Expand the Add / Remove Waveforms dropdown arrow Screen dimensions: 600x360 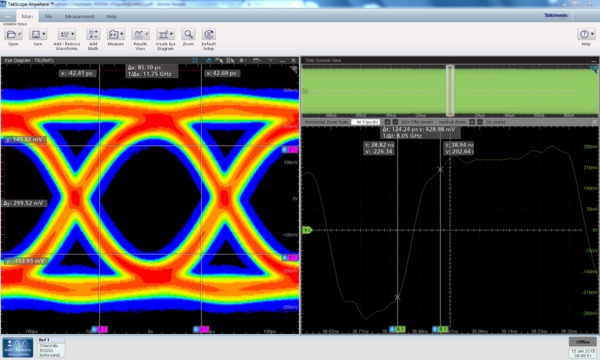coord(73,34)
